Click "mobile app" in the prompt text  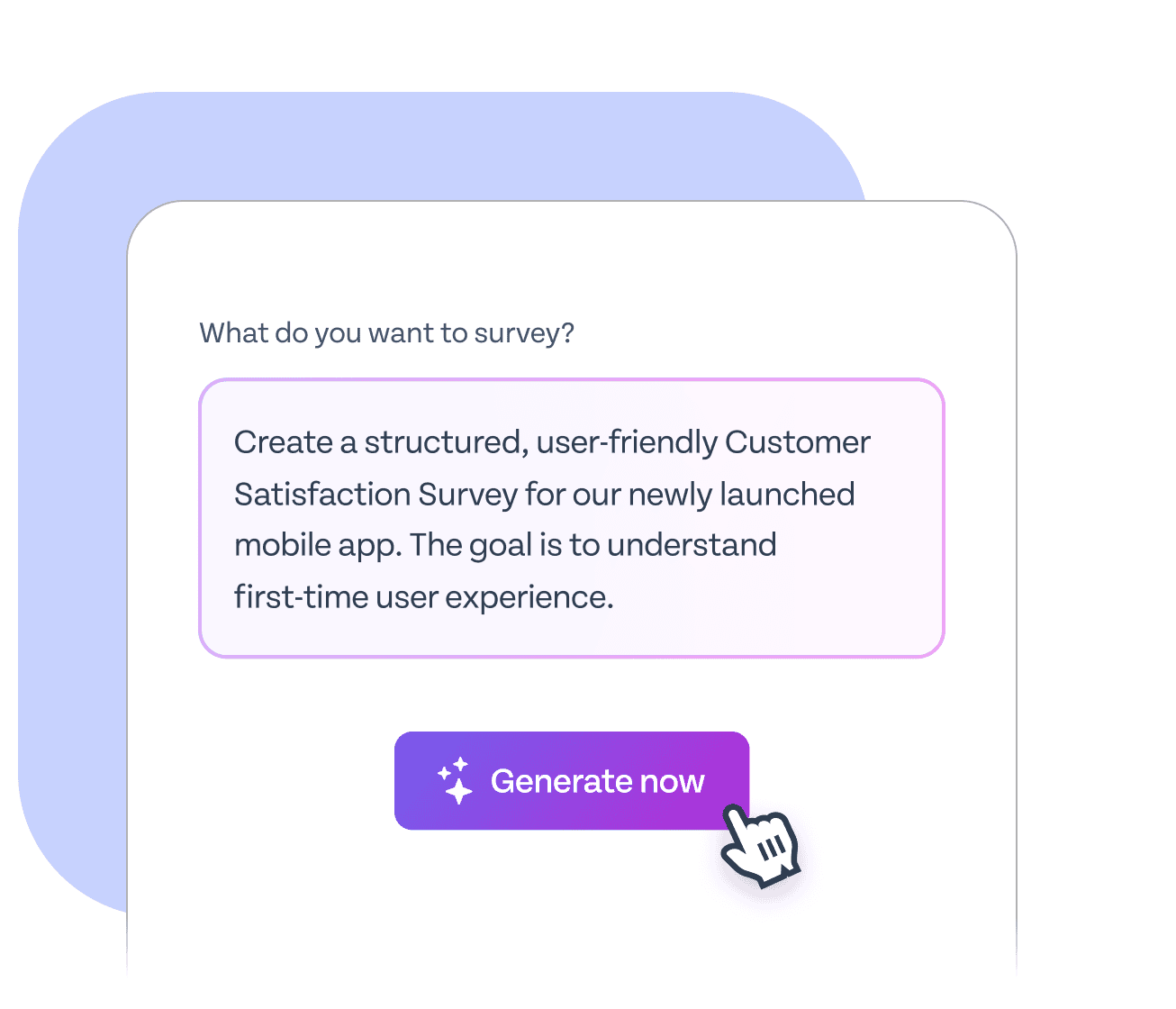317,546
